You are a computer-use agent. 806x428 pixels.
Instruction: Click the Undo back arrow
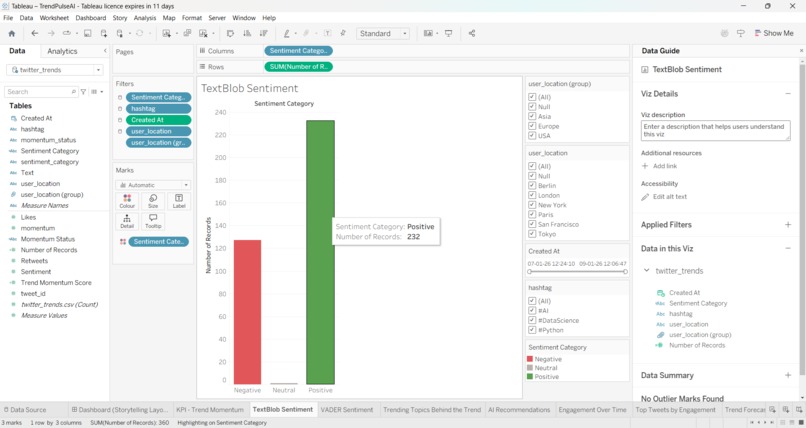click(x=34, y=33)
